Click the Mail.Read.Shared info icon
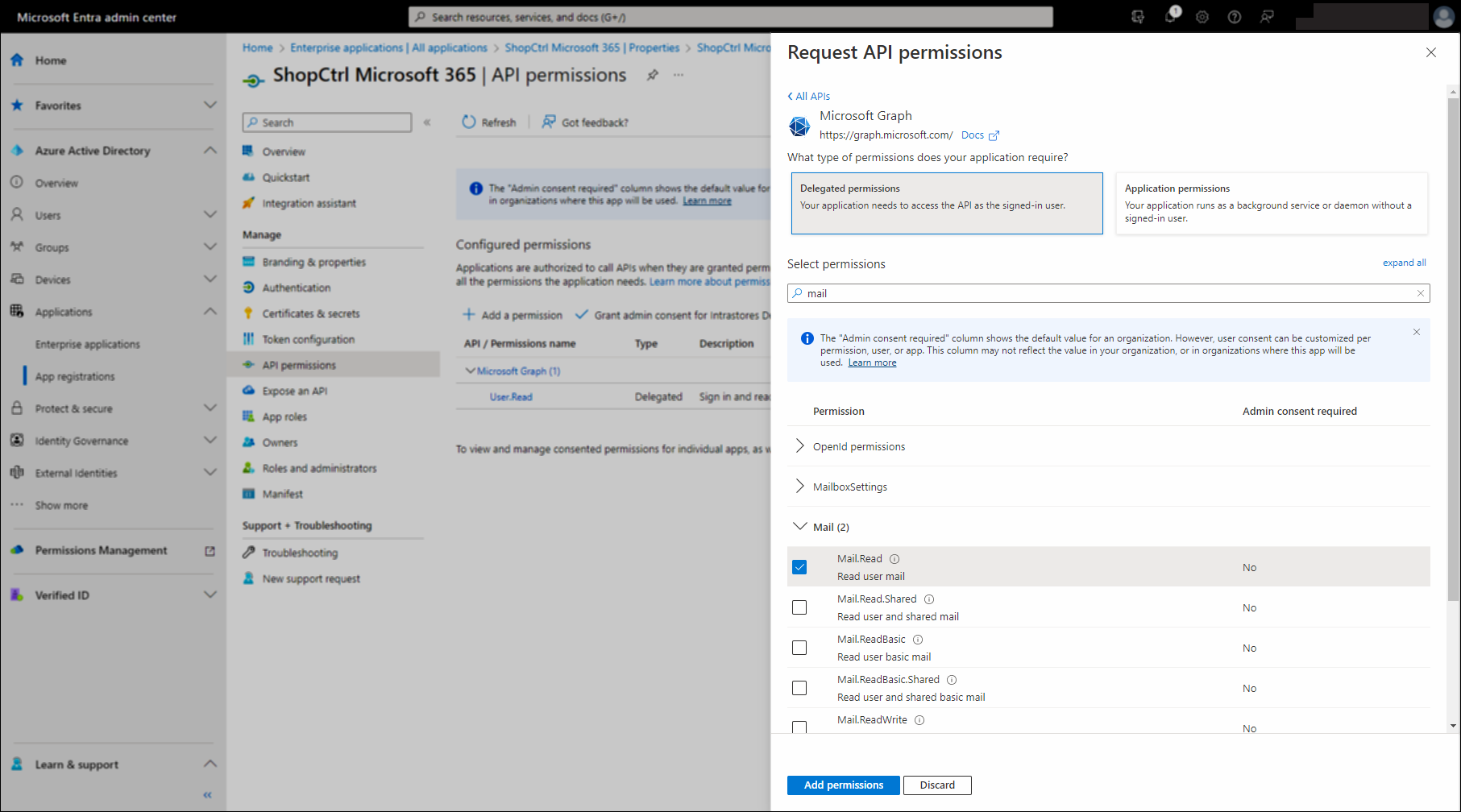The image size is (1461, 812). (929, 599)
